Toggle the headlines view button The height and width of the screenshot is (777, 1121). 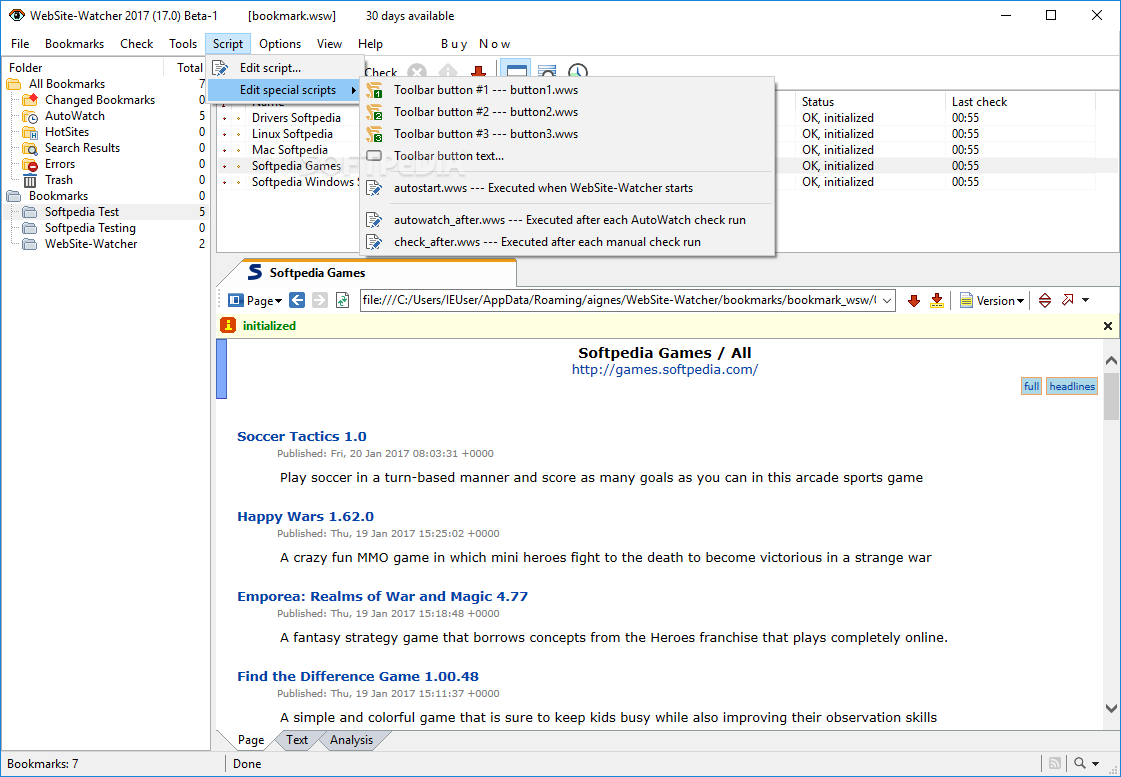pyautogui.click(x=1072, y=387)
